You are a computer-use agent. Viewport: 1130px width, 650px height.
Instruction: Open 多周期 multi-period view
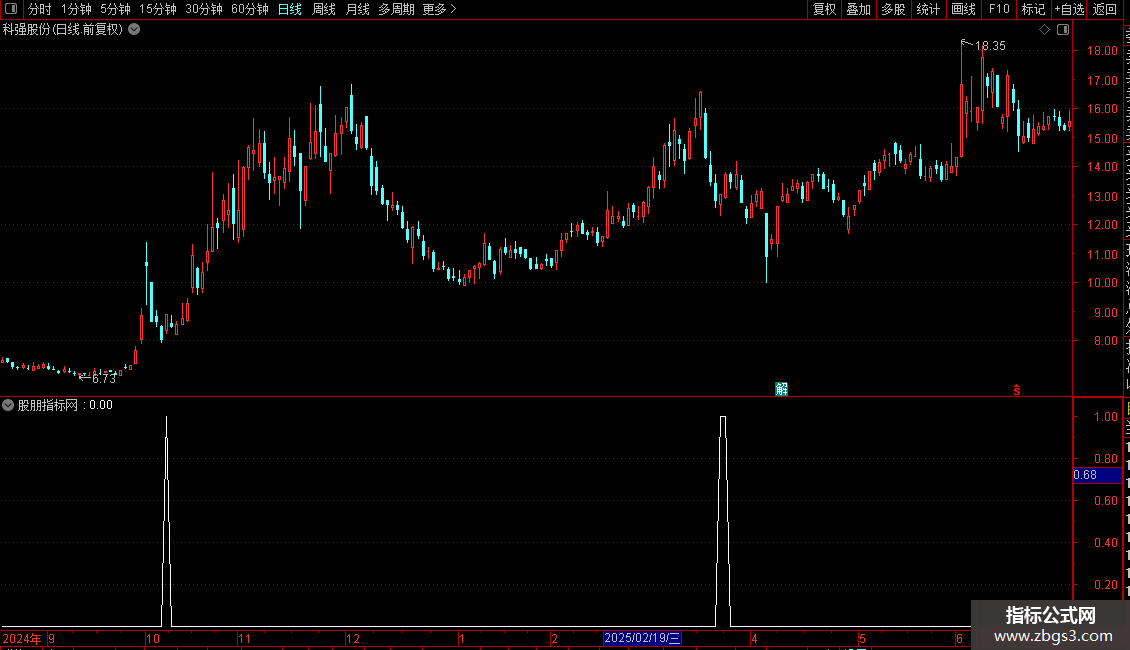(396, 9)
